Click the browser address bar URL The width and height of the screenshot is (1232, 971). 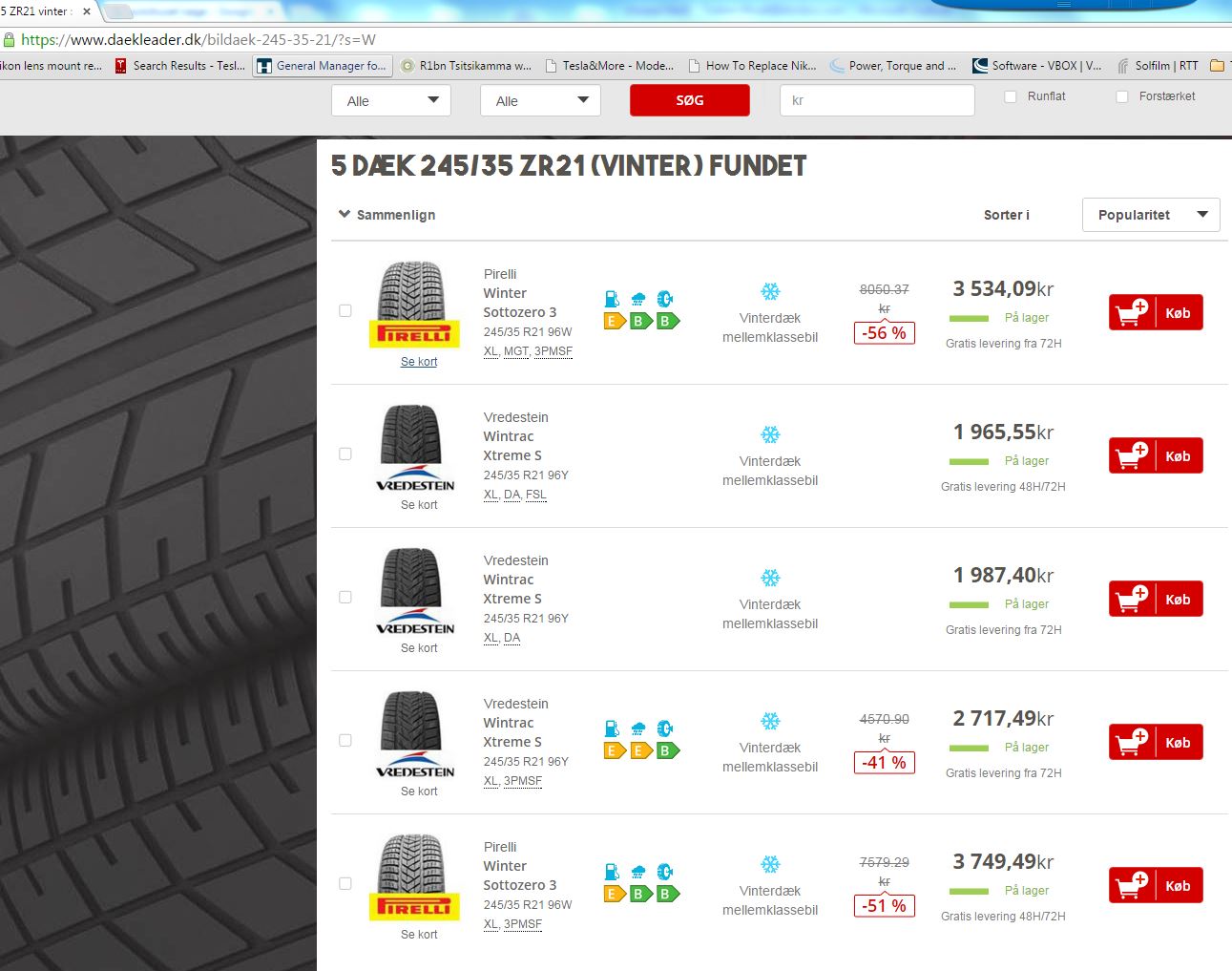(198, 40)
